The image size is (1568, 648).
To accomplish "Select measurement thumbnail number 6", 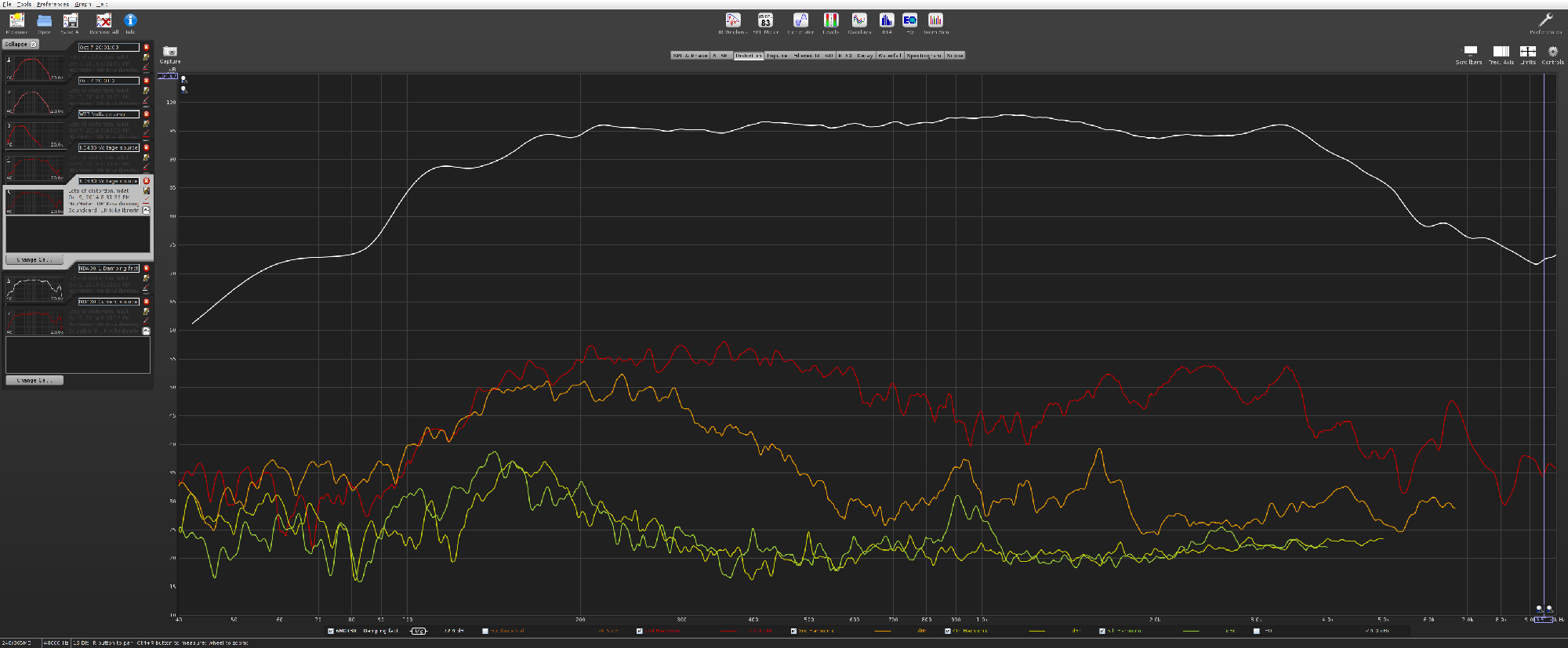I will point(35,289).
